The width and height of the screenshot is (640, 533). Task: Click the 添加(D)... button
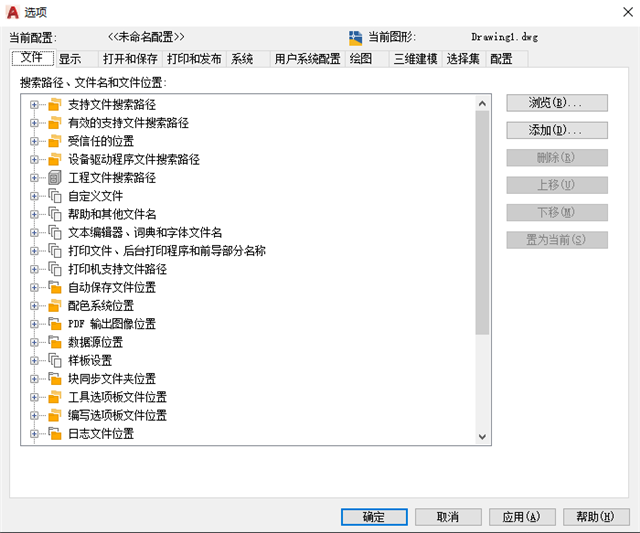[x=556, y=130]
